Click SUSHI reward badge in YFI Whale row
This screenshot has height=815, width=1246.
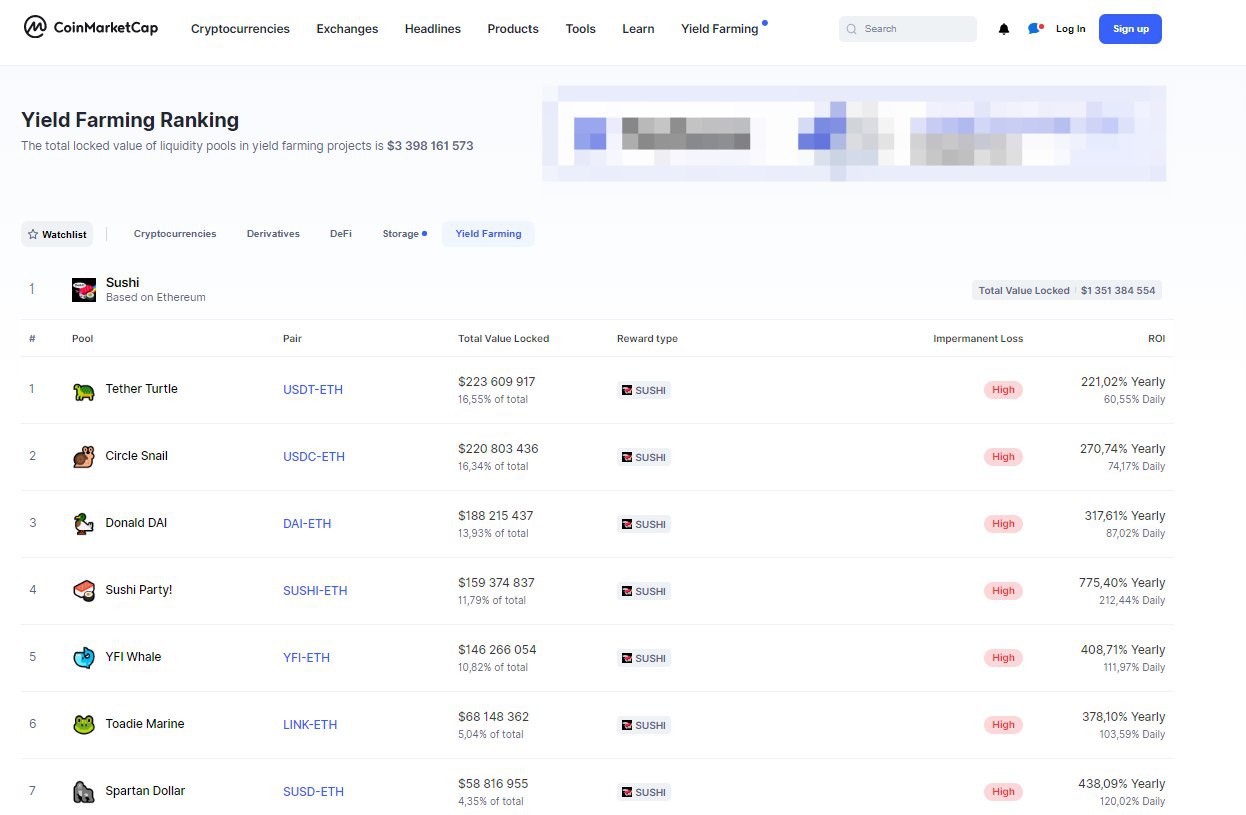[644, 658]
